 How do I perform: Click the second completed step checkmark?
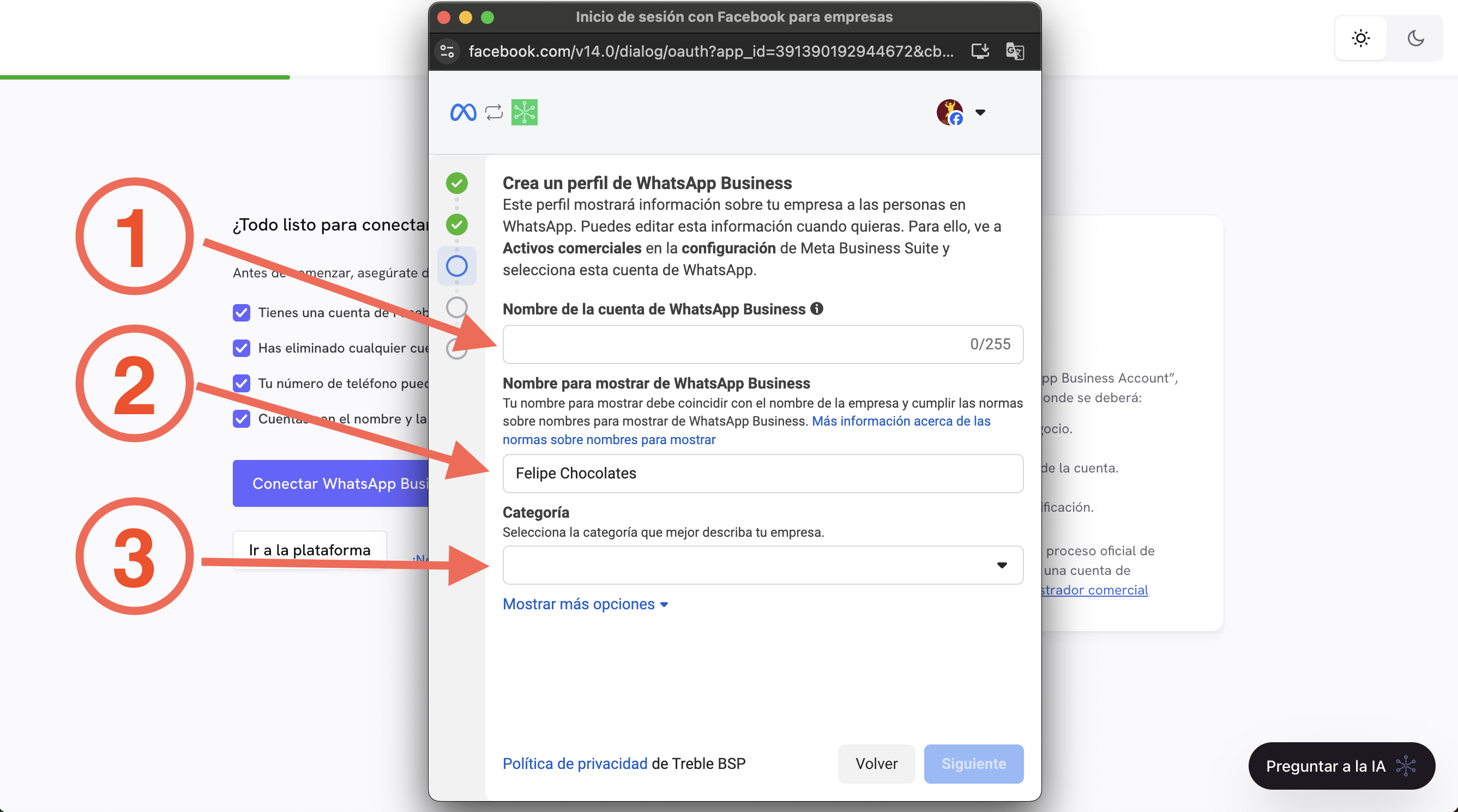[457, 225]
